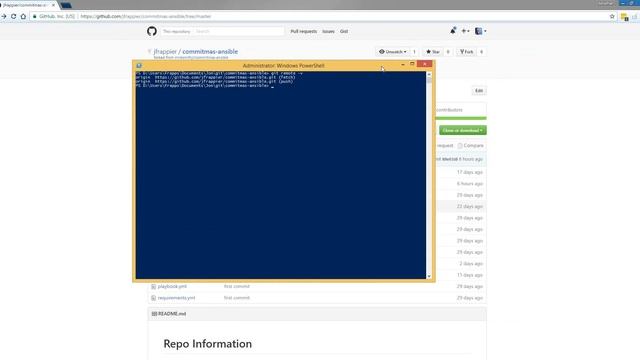
Task: Minimize the PowerShell window
Action: (x=403, y=64)
